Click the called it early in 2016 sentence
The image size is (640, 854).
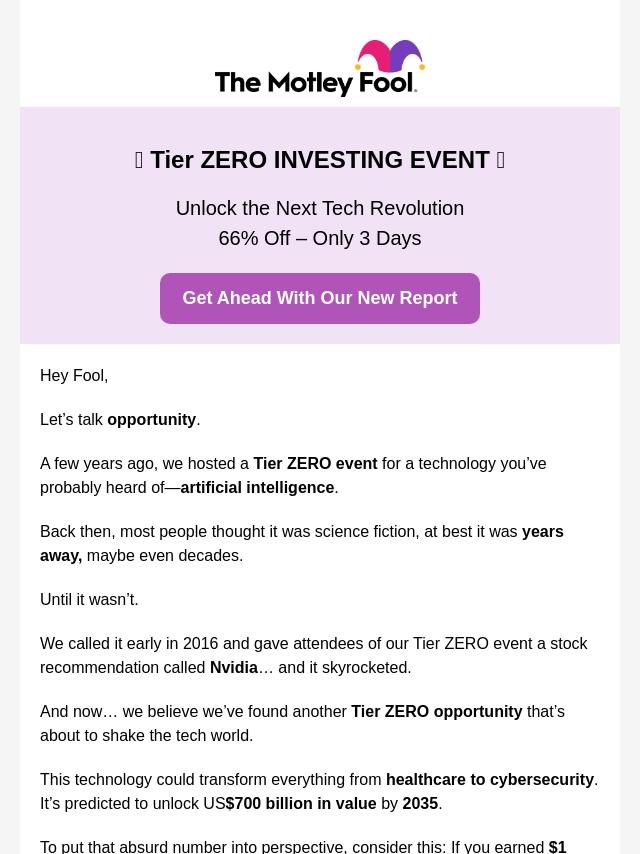point(314,656)
